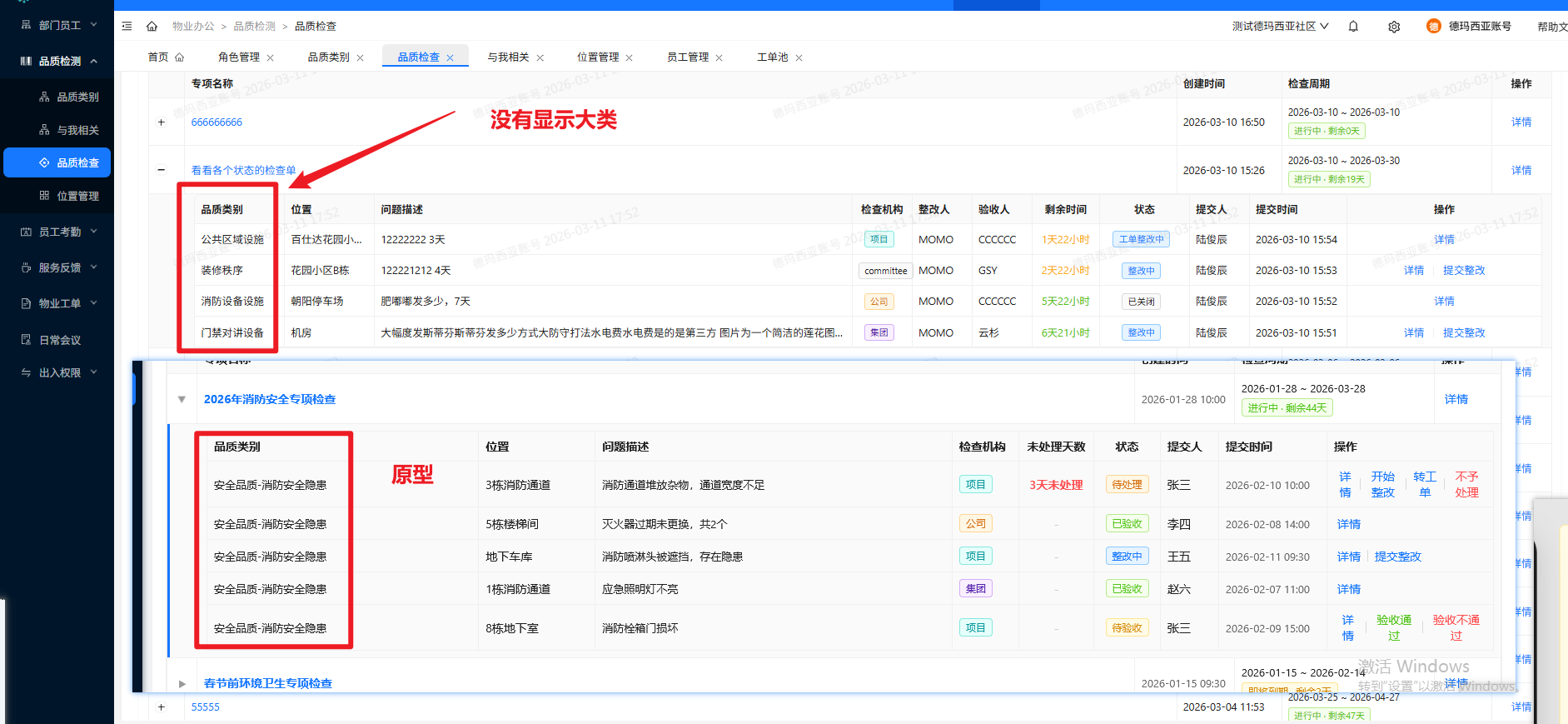This screenshot has height=724, width=1568.
Task: Open the 2026年消防安全专项检查 link
Action: tap(270, 400)
